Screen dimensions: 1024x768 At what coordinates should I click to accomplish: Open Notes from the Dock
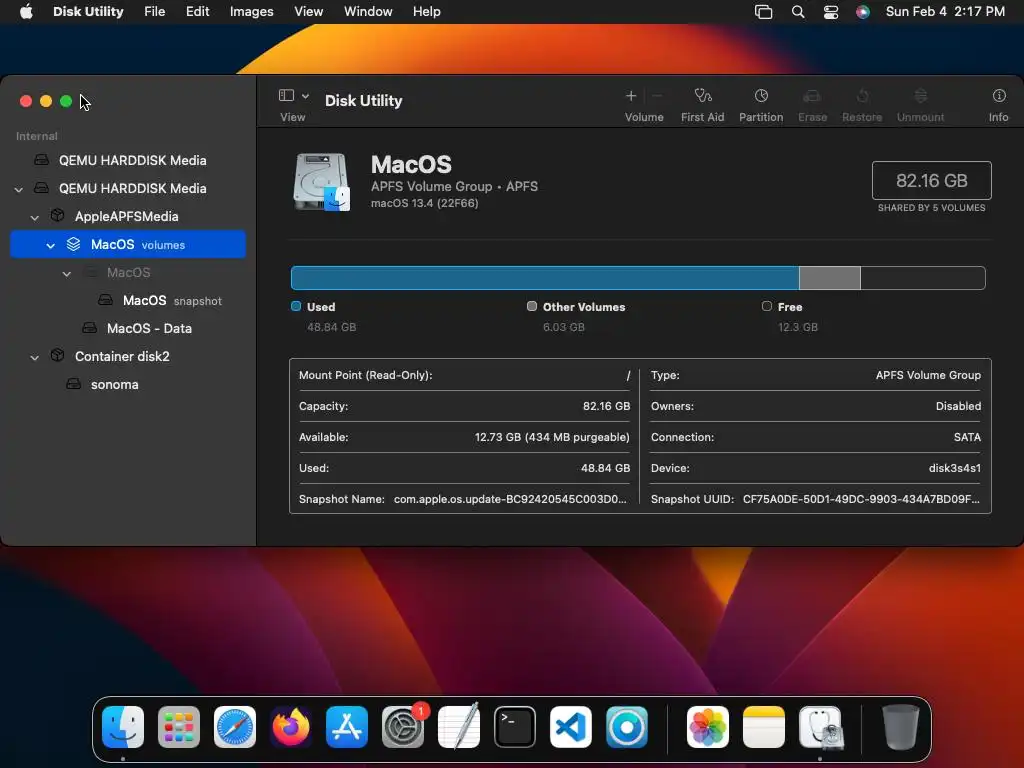(x=764, y=727)
